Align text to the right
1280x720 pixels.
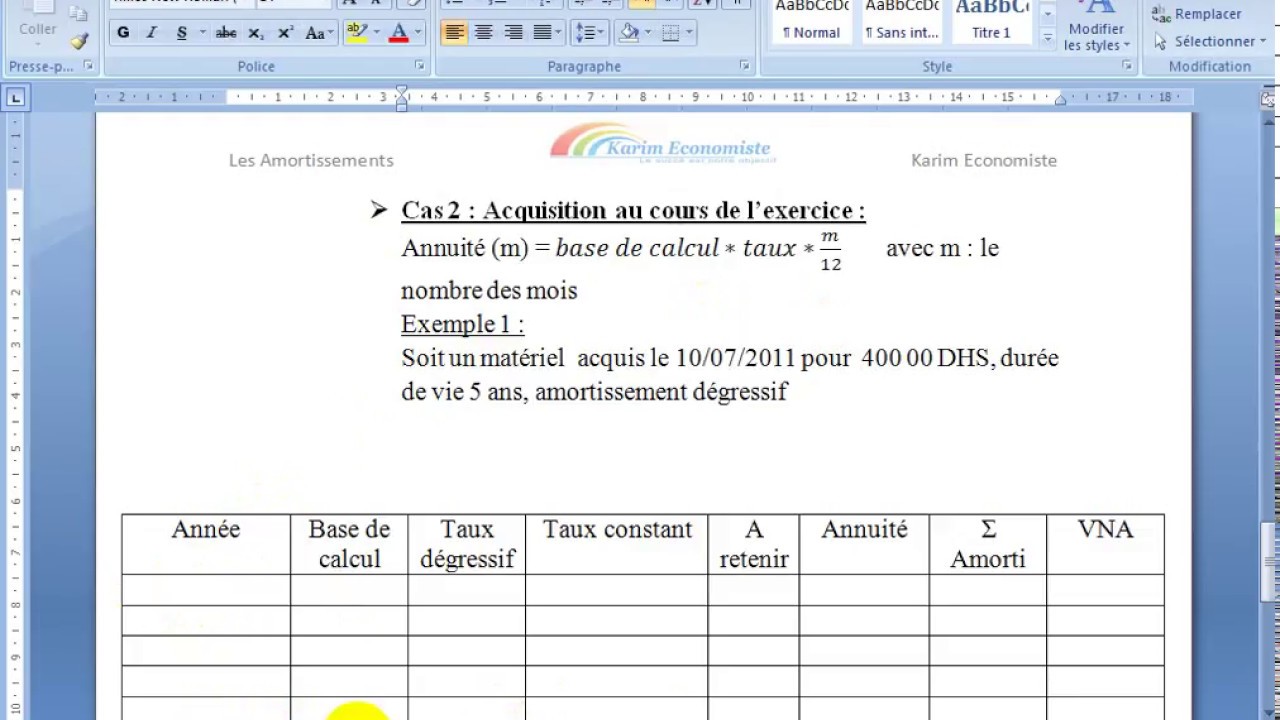point(513,33)
